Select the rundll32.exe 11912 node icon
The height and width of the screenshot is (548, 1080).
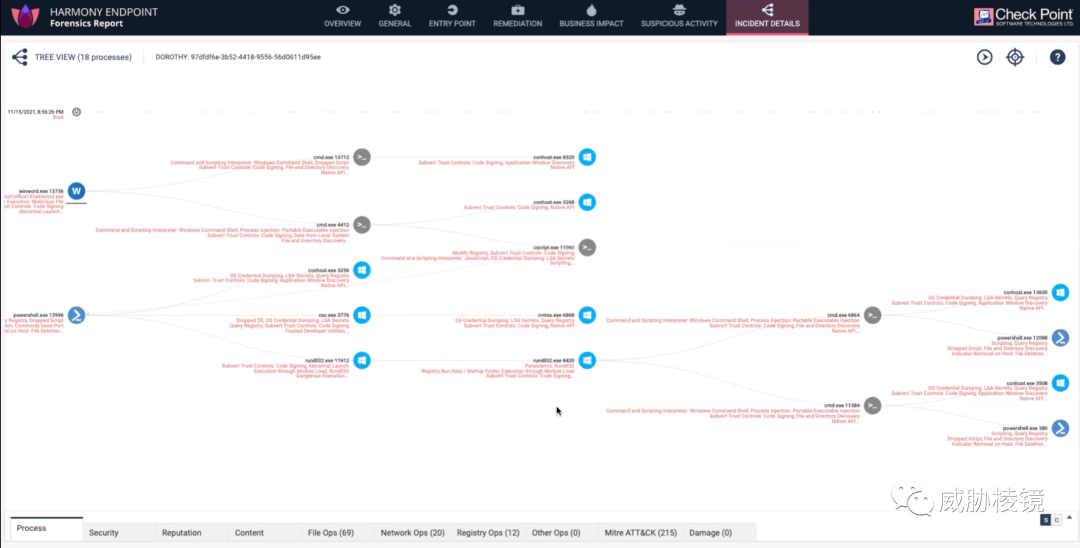tap(362, 360)
